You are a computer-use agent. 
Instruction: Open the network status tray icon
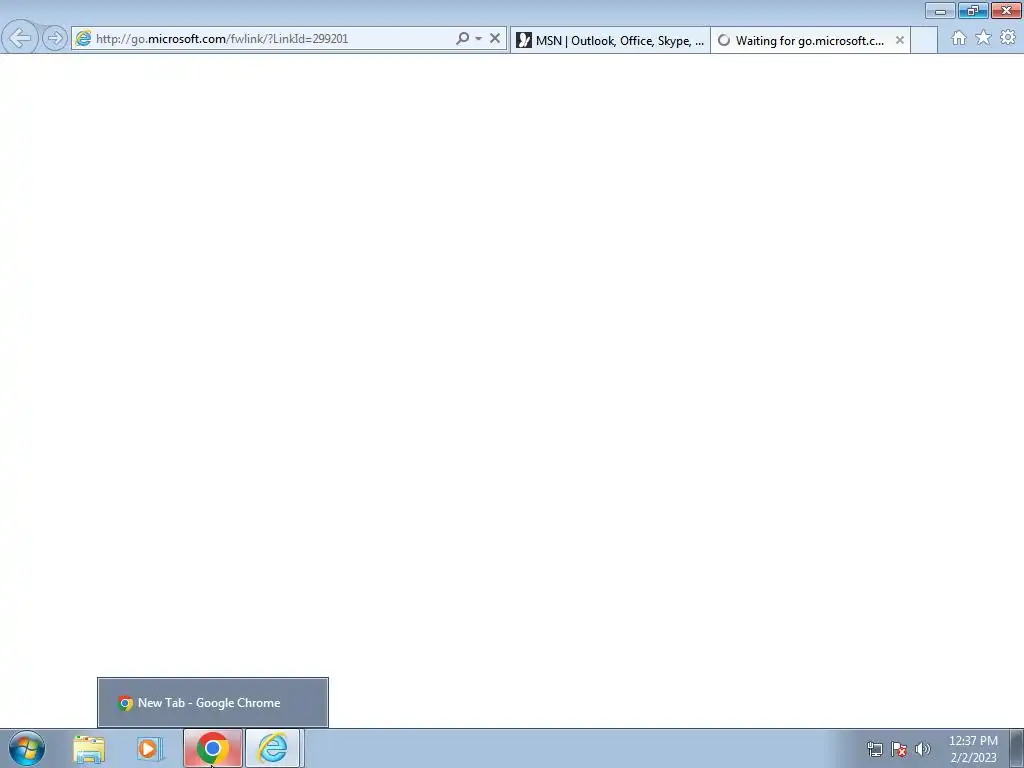point(874,749)
